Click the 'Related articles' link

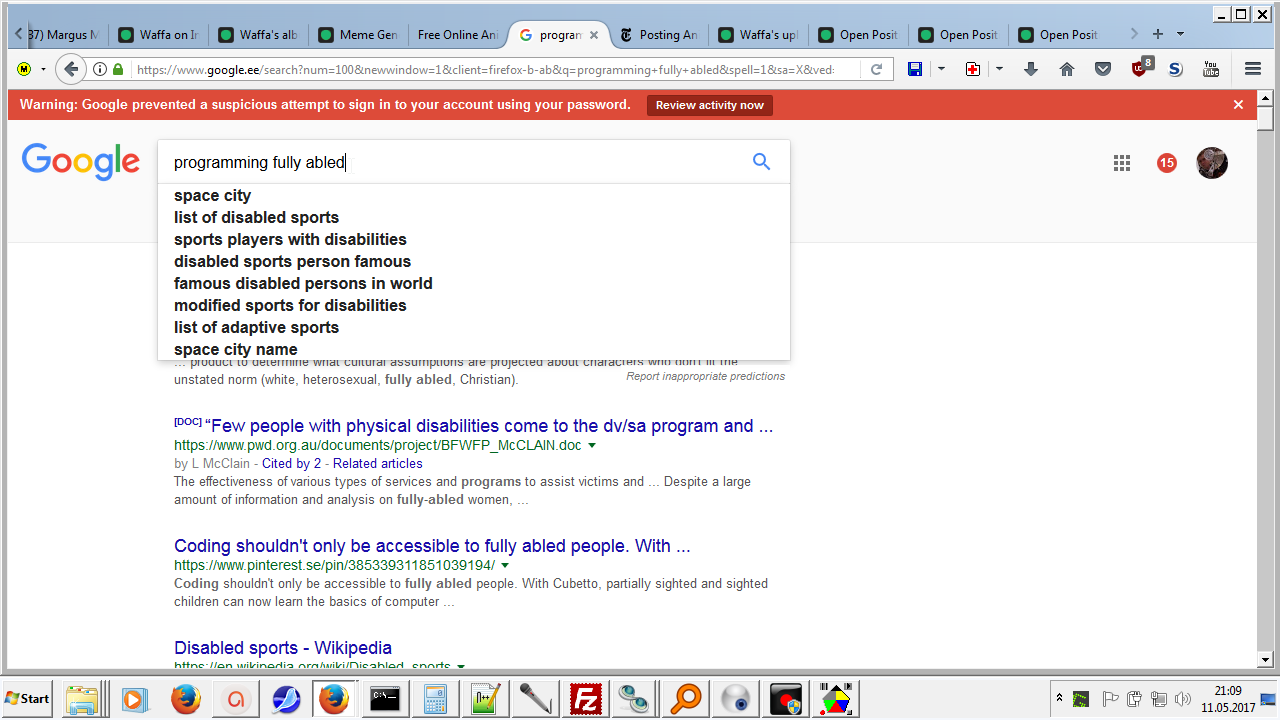(378, 463)
